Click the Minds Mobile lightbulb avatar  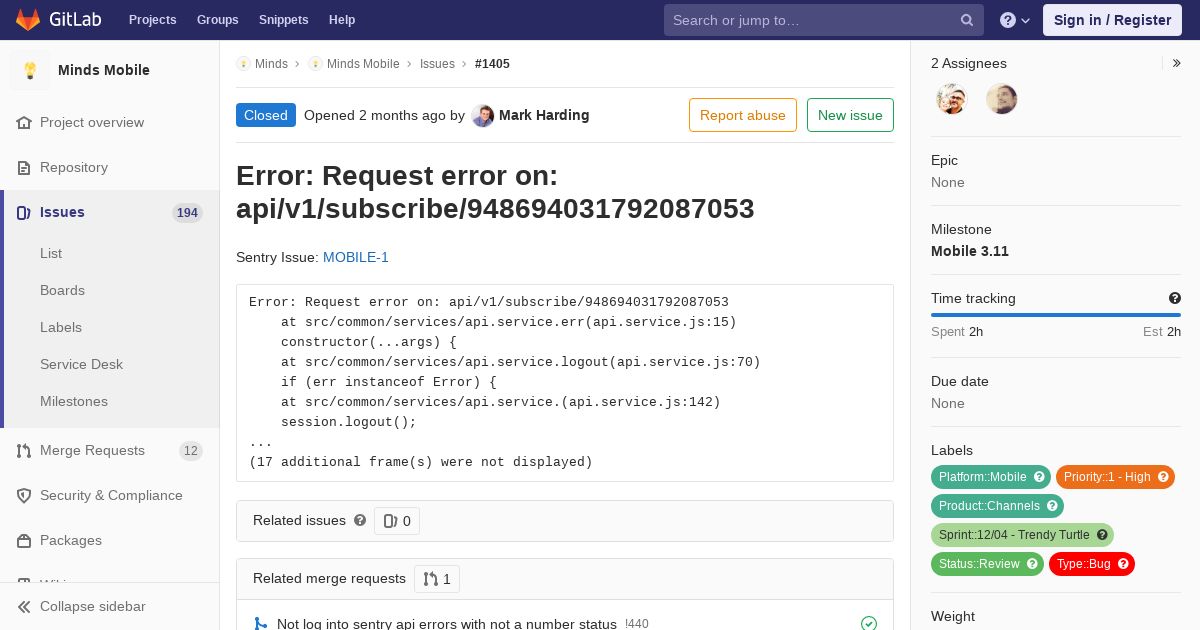coord(30,70)
